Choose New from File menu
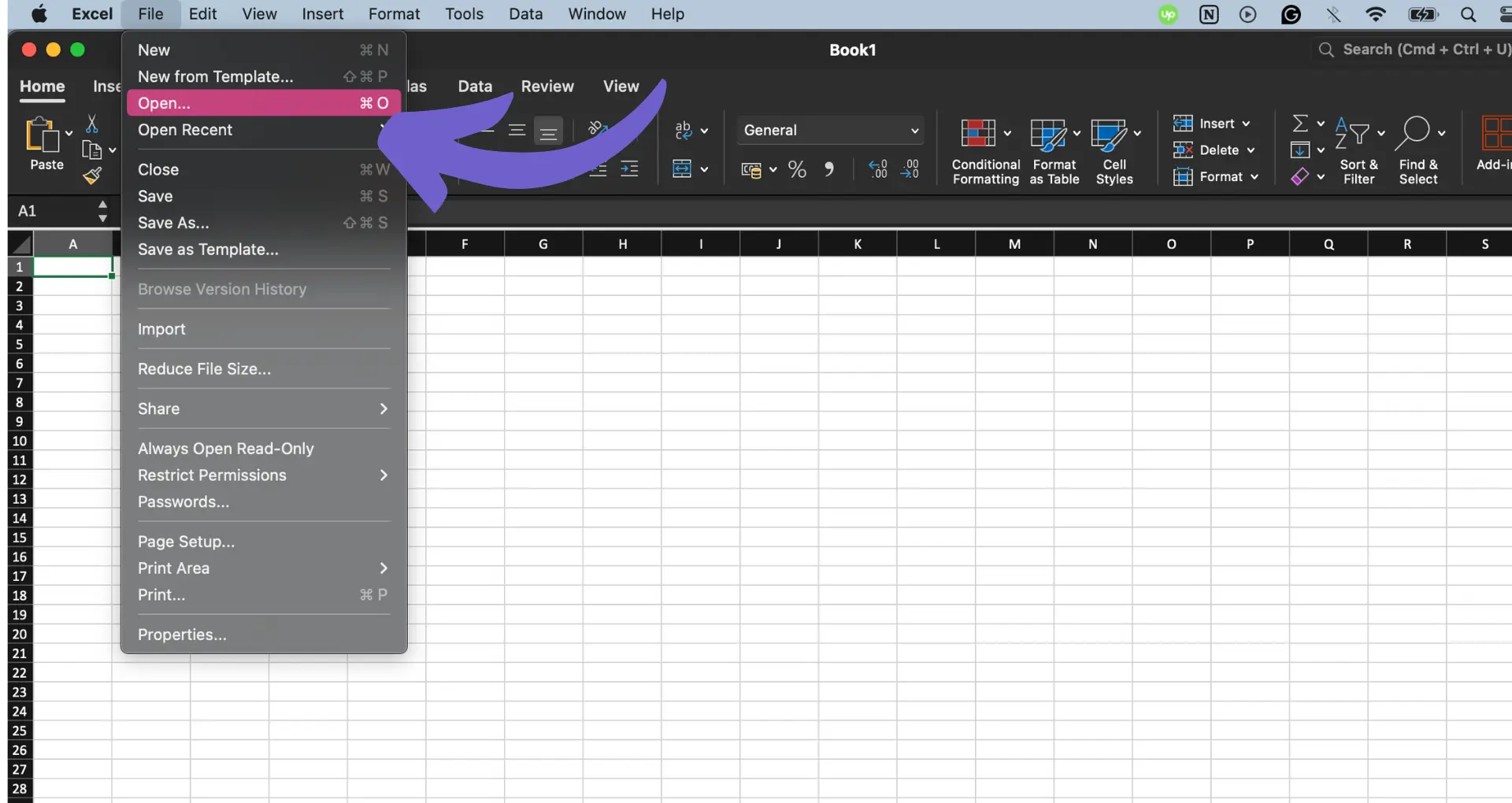Screen dimensions: 1512x803 coord(264,50)
